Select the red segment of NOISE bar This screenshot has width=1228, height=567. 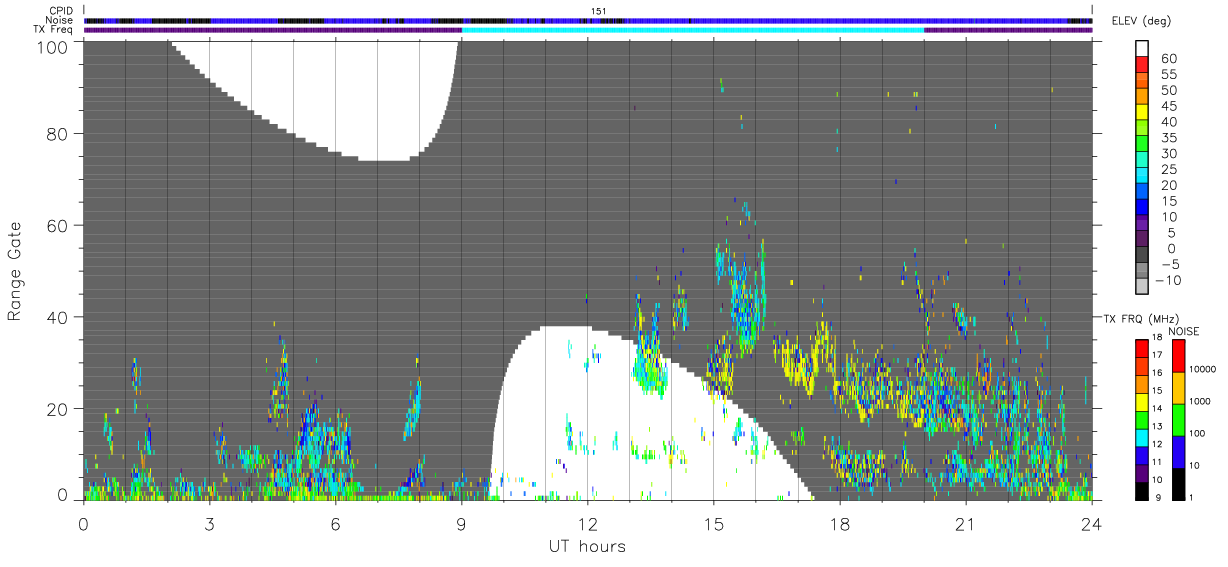[x=1177, y=356]
